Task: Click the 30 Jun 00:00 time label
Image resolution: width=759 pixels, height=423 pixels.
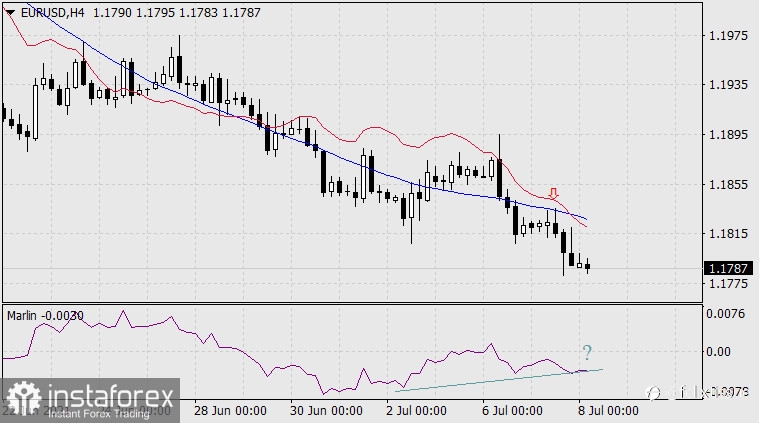Action: [x=326, y=411]
